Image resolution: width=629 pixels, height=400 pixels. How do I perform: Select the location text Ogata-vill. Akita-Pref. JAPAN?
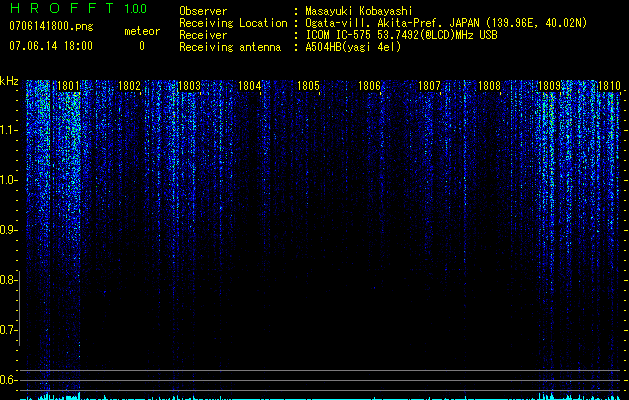[392, 23]
